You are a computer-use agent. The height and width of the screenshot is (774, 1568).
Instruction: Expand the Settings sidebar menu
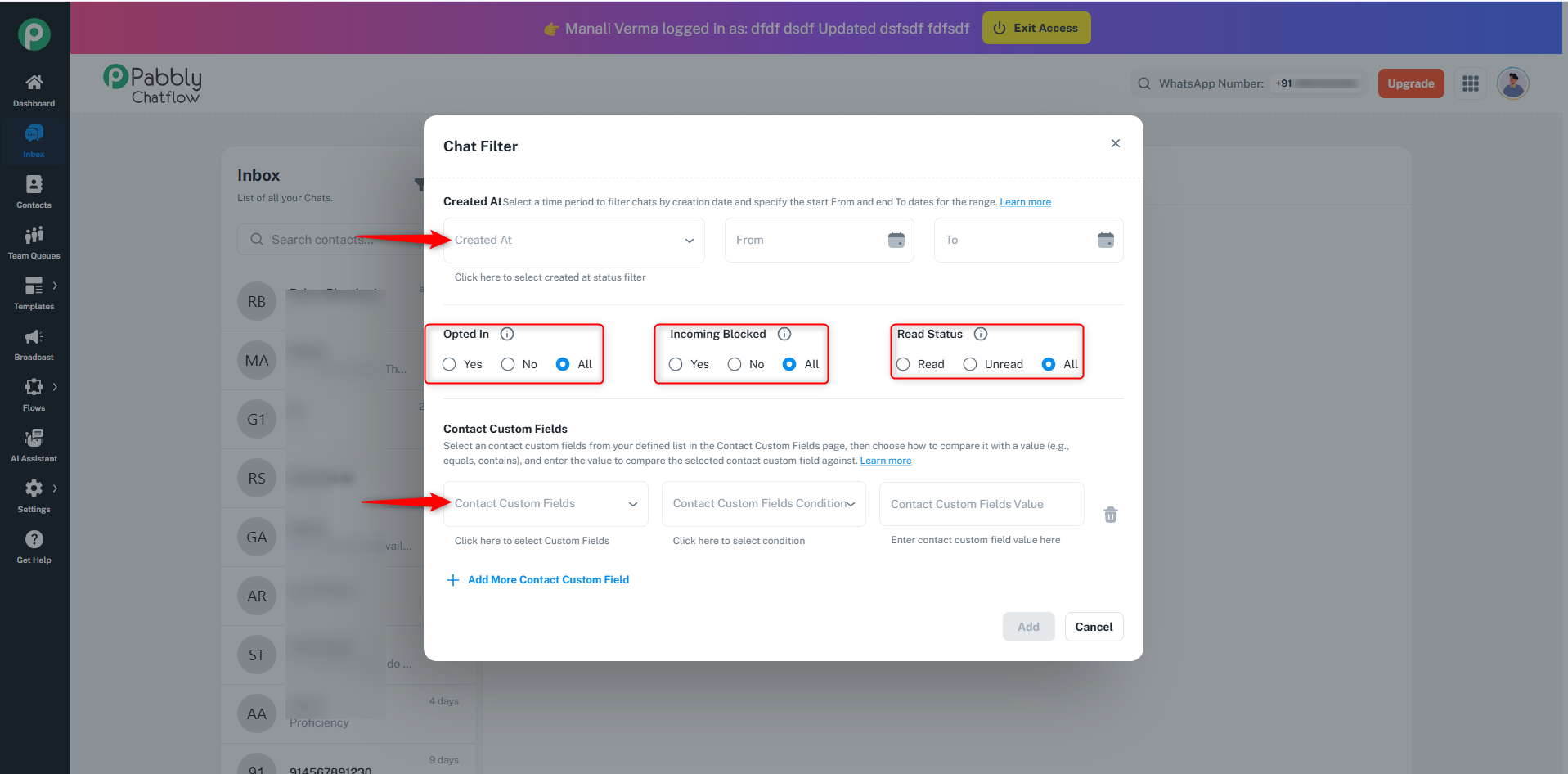[x=55, y=488]
